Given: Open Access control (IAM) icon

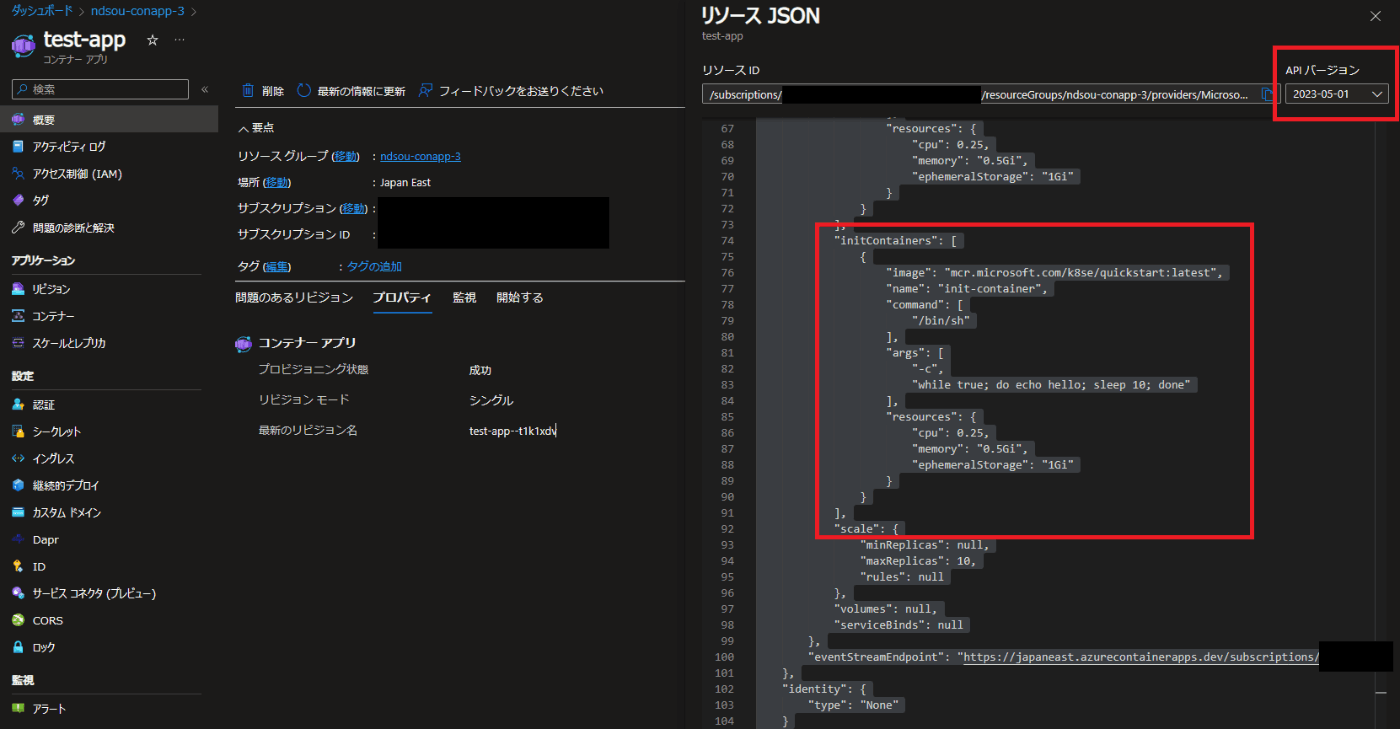Looking at the screenshot, I should (x=17, y=173).
